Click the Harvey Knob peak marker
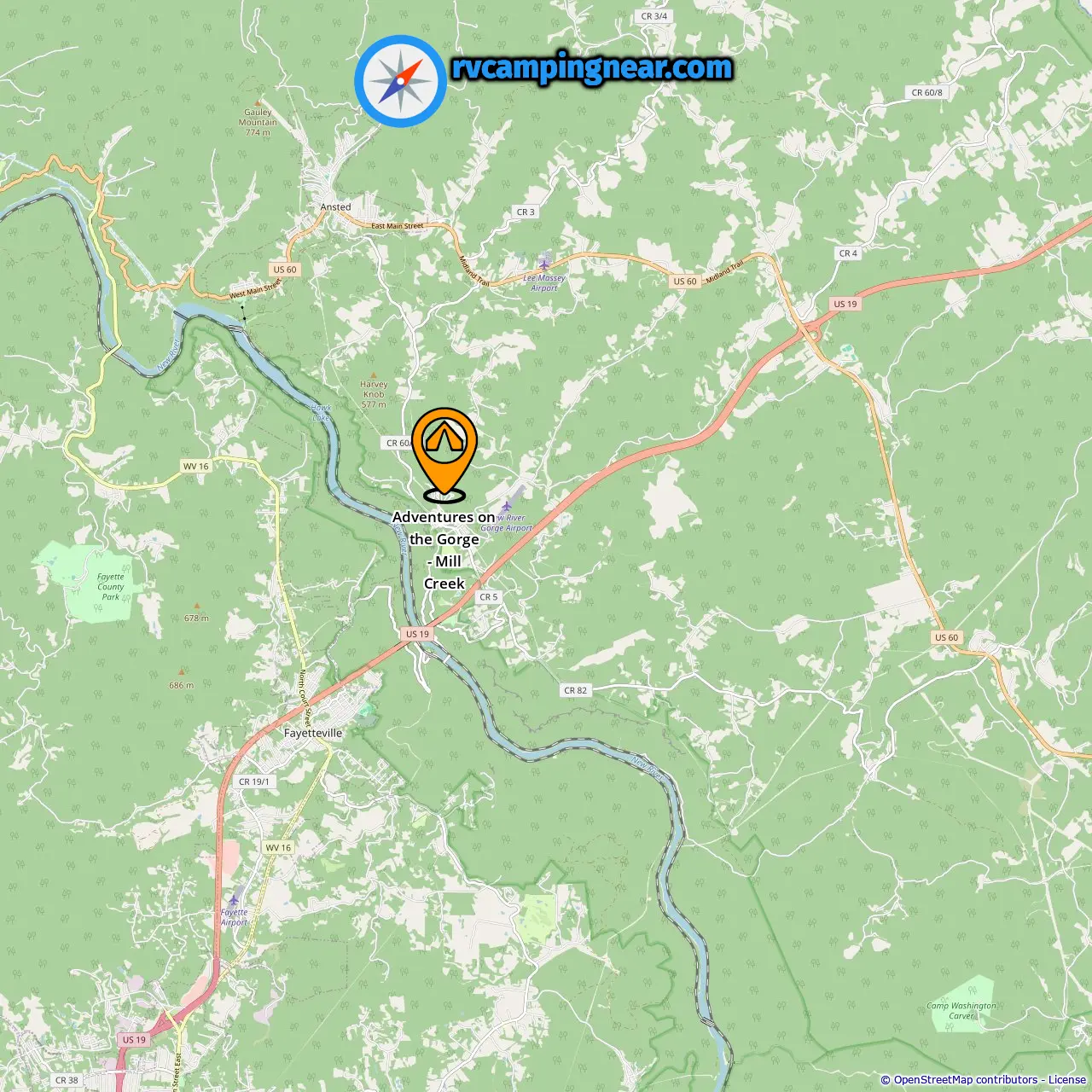The image size is (1092, 1092). (374, 374)
